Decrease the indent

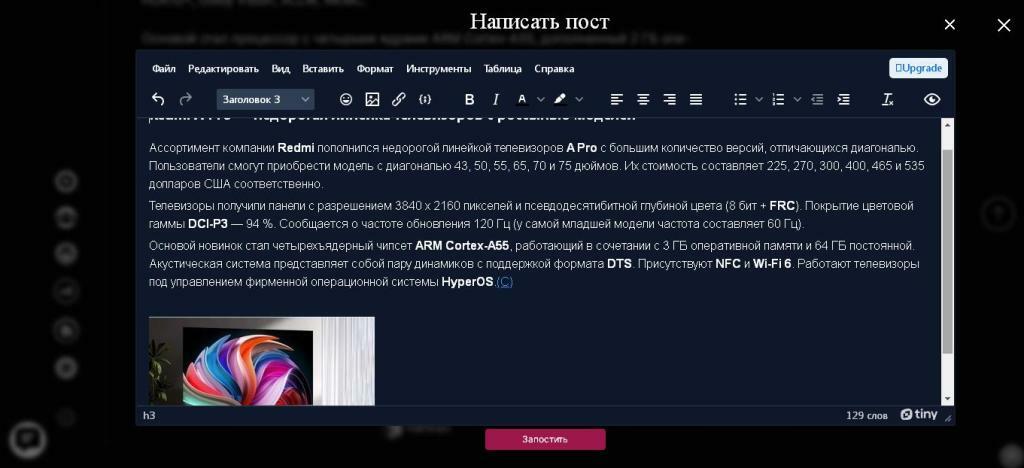817,99
